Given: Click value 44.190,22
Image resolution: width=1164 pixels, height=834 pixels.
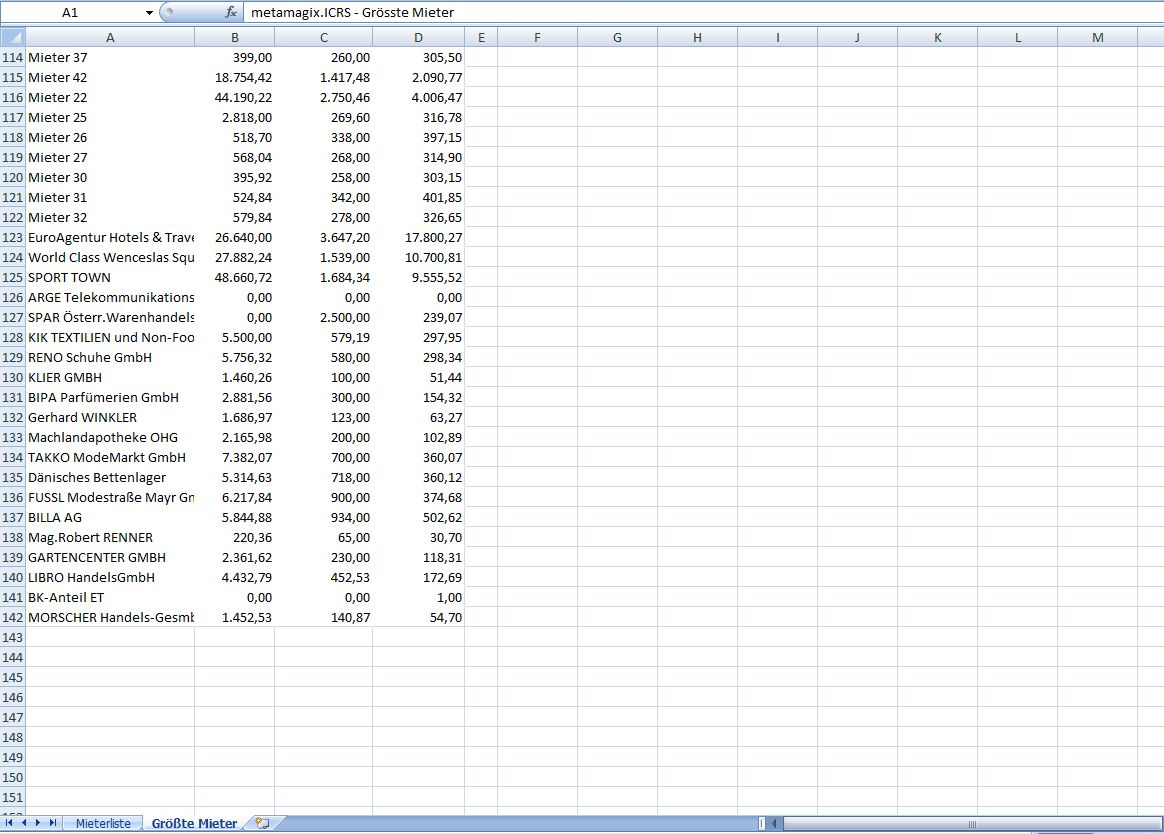Looking at the screenshot, I should [x=235, y=97].
